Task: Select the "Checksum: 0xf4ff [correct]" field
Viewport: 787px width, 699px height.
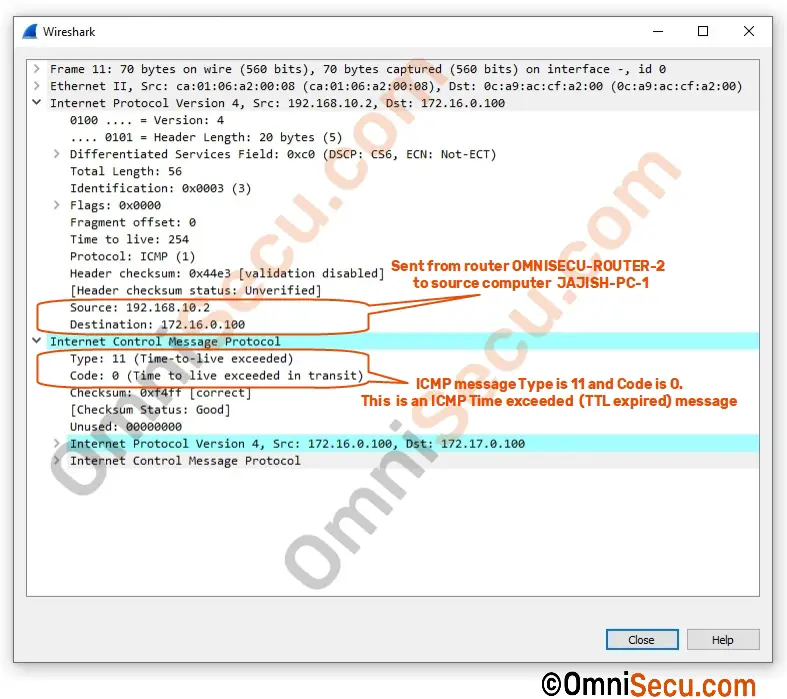Action: 160,393
